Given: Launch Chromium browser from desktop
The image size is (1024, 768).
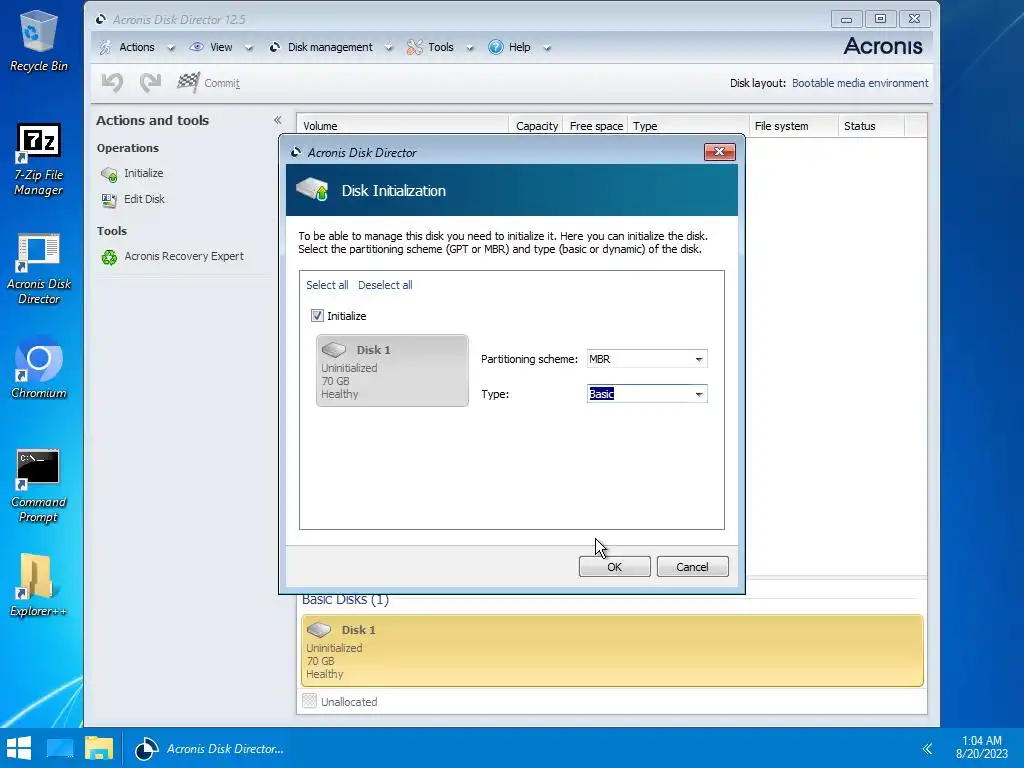Looking at the screenshot, I should point(39,368).
